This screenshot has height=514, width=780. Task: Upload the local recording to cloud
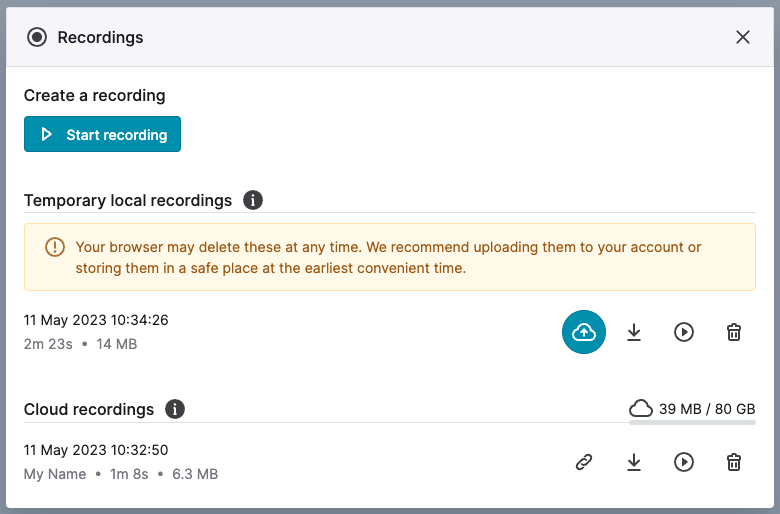[x=584, y=332]
